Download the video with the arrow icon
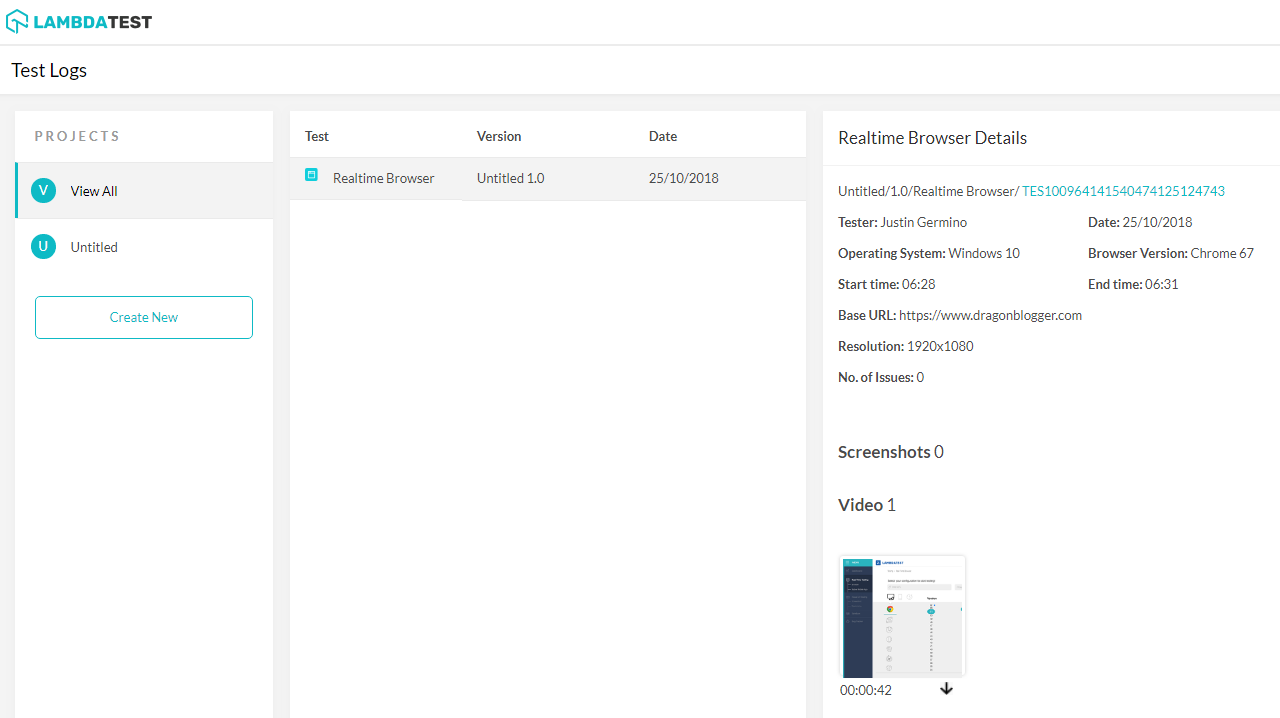 pos(946,689)
